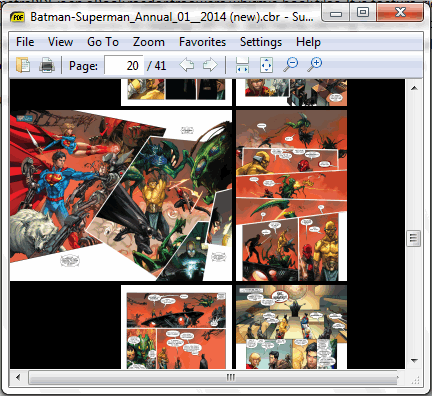Click the bottom-right council chamber page
Viewport: 432px width, 396px height.
tap(291, 327)
